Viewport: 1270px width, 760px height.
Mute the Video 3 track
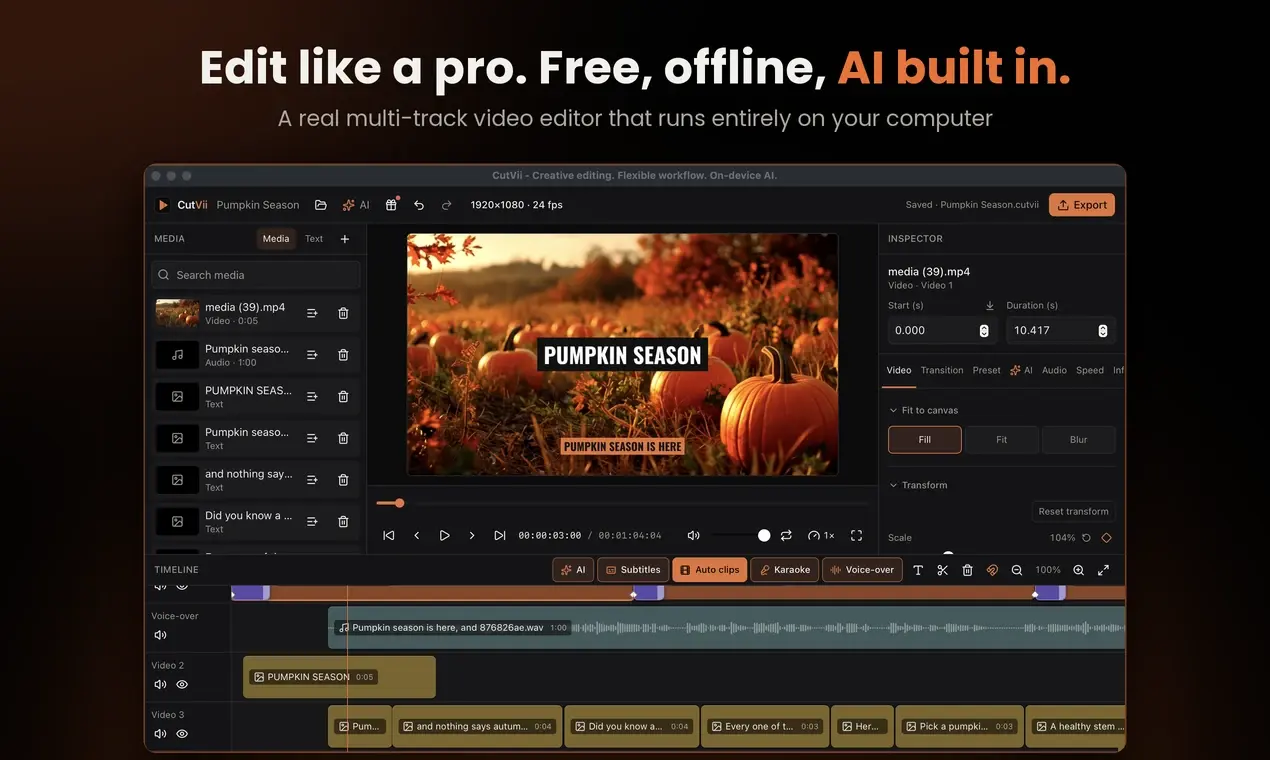pyautogui.click(x=160, y=734)
